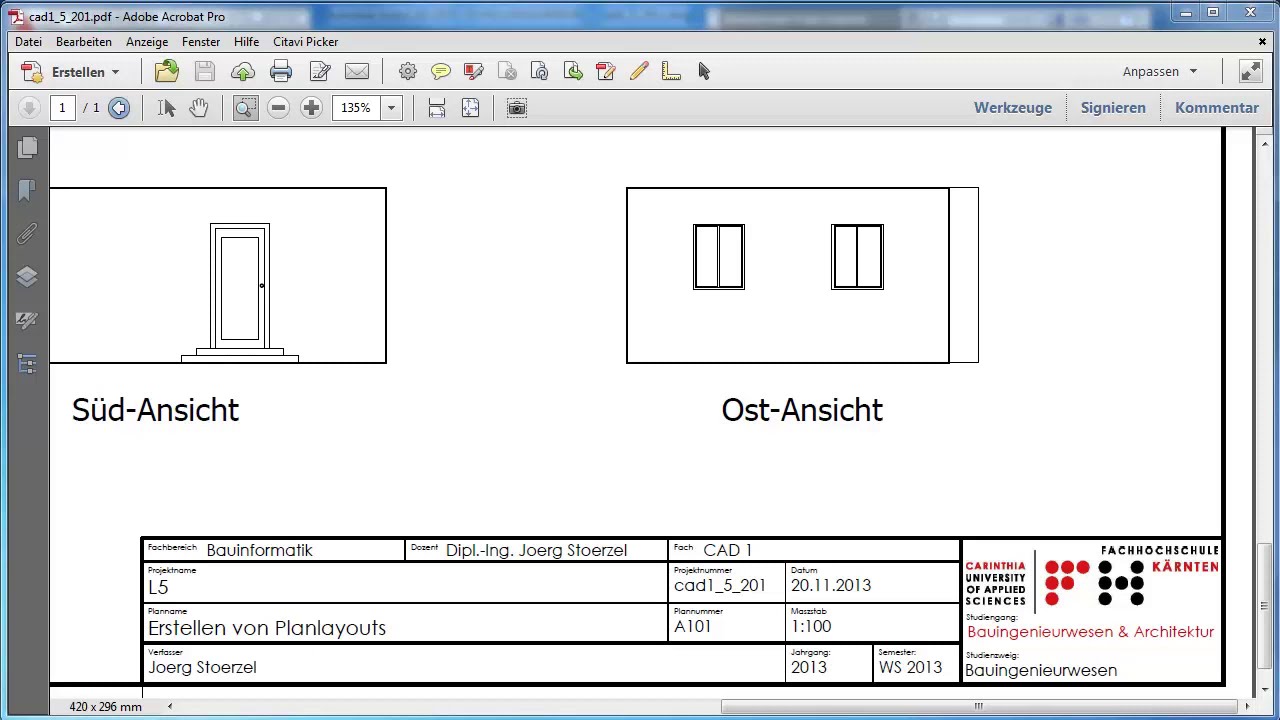The height and width of the screenshot is (720, 1280).
Task: Add a sticky note comment
Action: pyautogui.click(x=441, y=71)
